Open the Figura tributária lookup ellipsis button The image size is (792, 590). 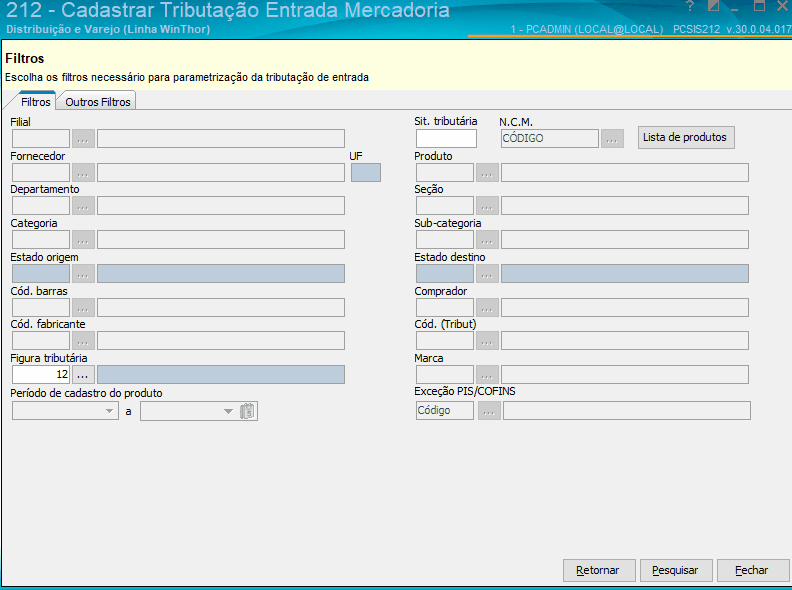click(83, 375)
